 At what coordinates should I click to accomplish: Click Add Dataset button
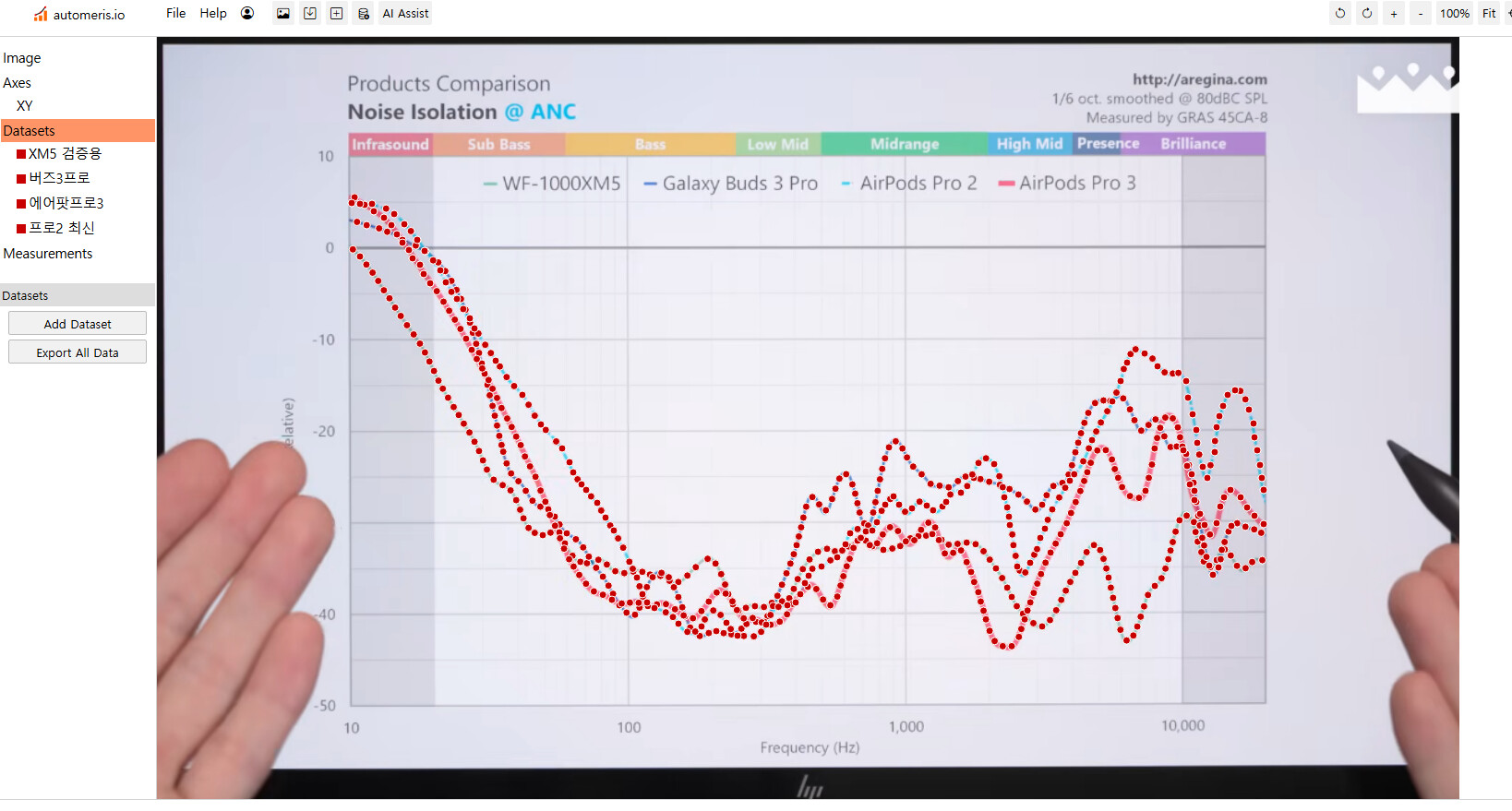[x=78, y=324]
